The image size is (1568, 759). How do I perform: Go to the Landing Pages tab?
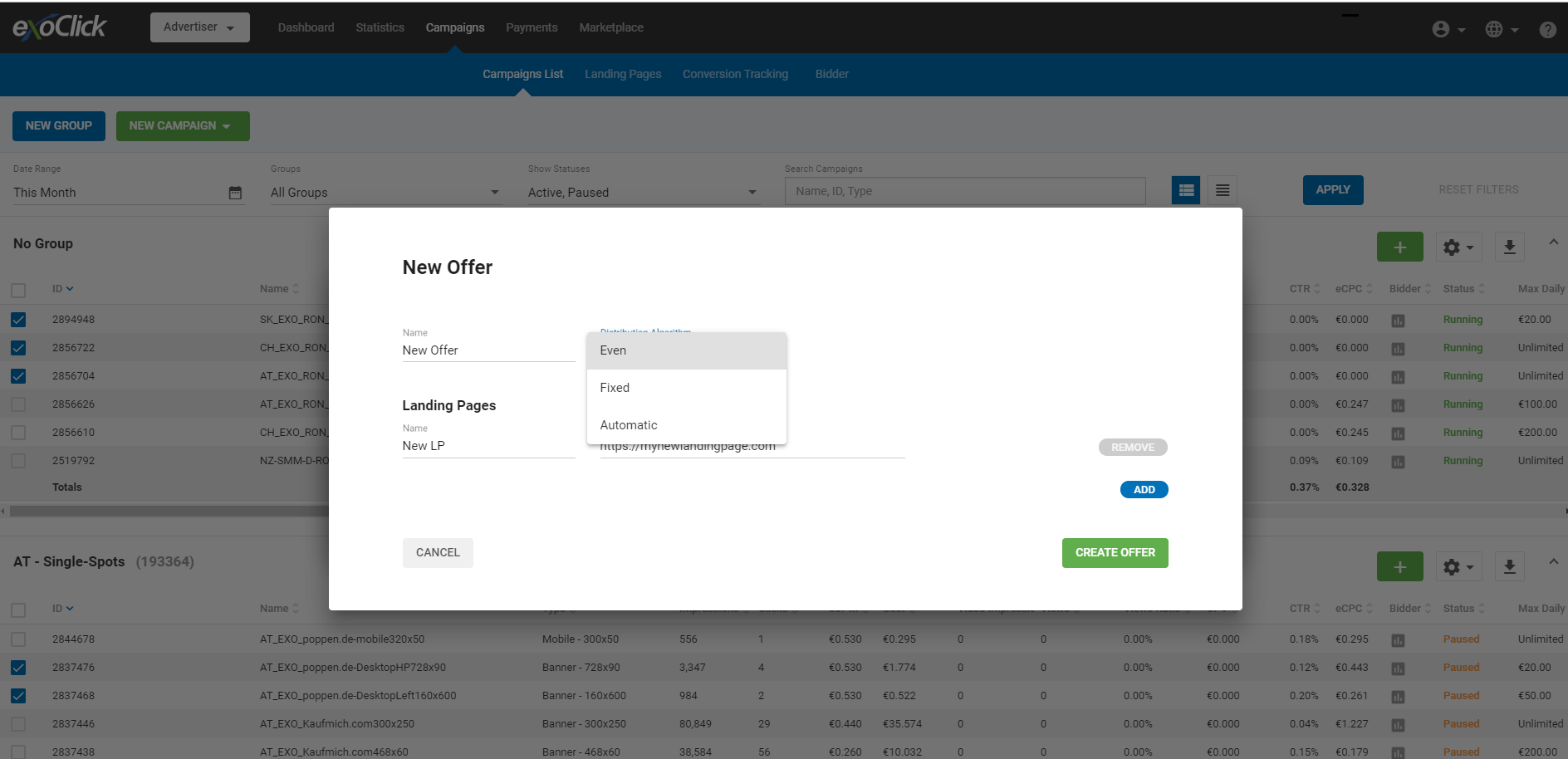pyautogui.click(x=622, y=74)
